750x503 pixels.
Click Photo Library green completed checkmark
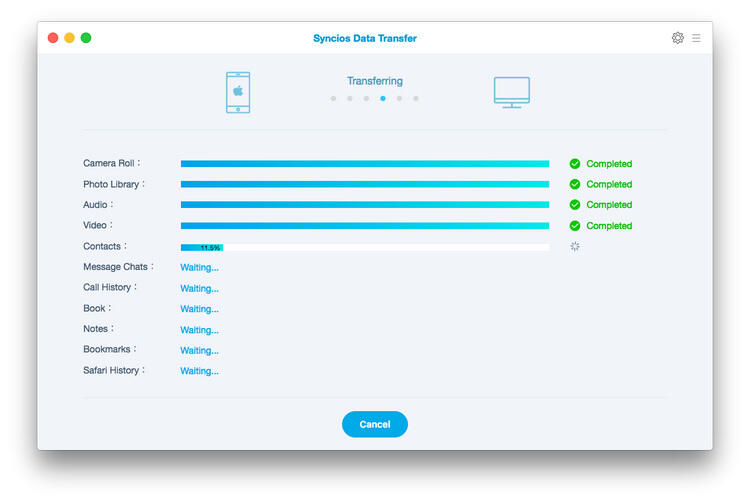click(575, 184)
